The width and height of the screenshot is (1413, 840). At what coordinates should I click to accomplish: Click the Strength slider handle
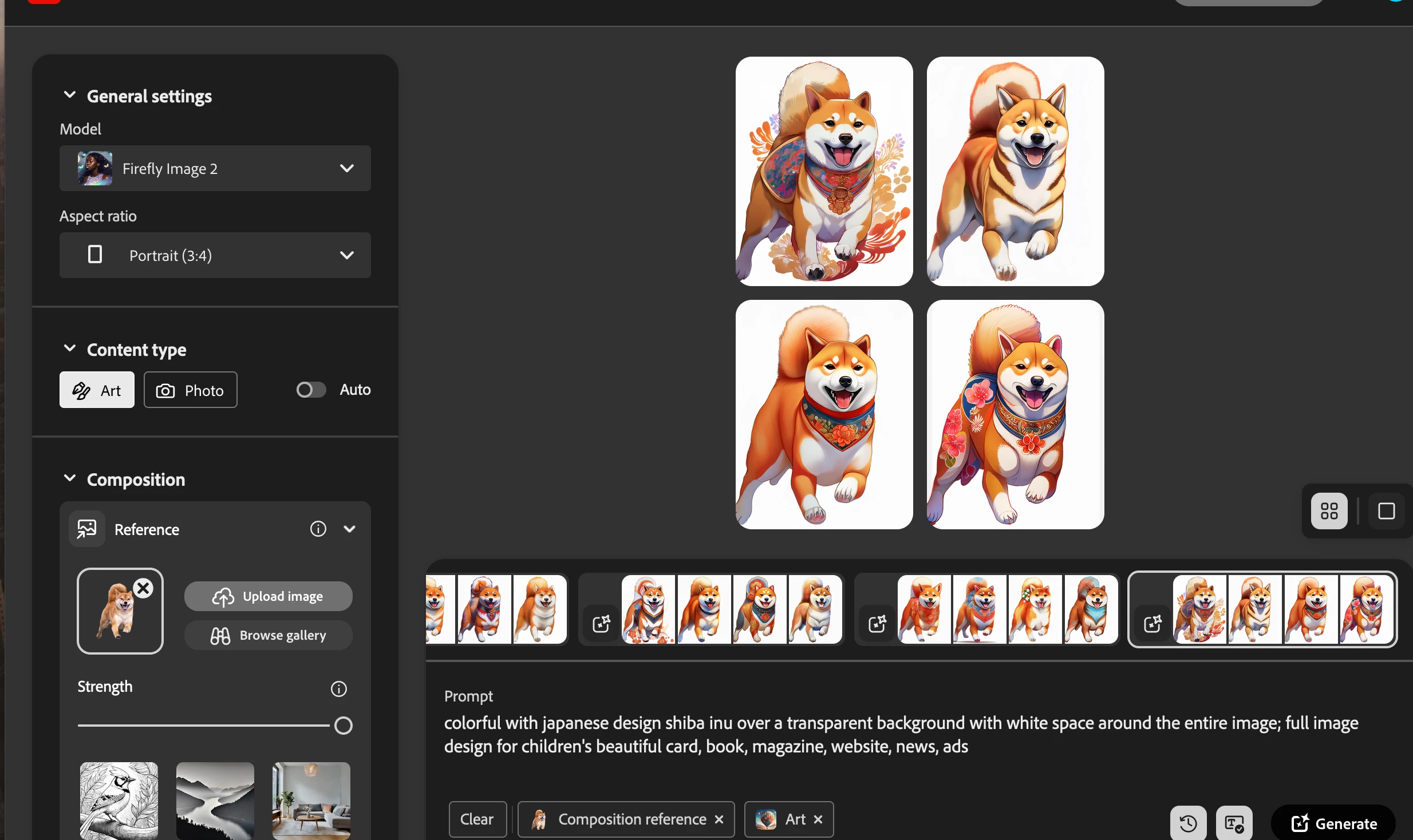343,725
